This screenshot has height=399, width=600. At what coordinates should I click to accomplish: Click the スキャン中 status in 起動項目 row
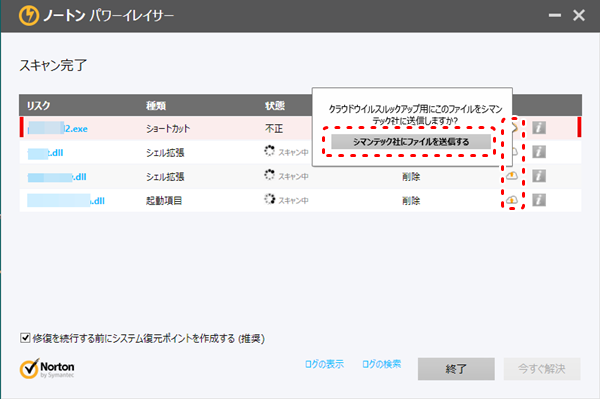pos(287,200)
